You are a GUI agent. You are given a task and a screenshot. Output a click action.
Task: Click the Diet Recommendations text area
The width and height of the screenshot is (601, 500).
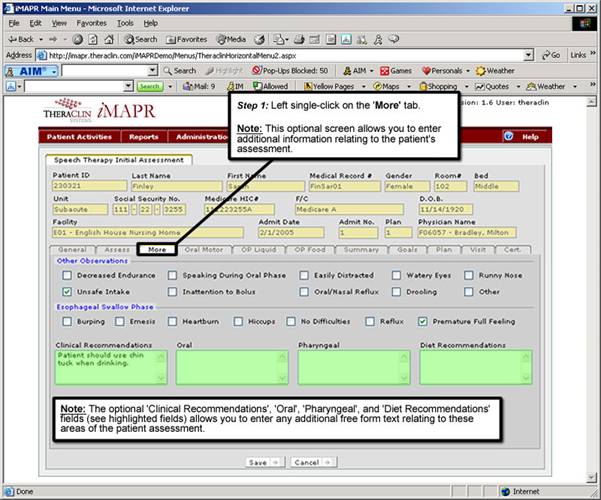[x=476, y=367]
